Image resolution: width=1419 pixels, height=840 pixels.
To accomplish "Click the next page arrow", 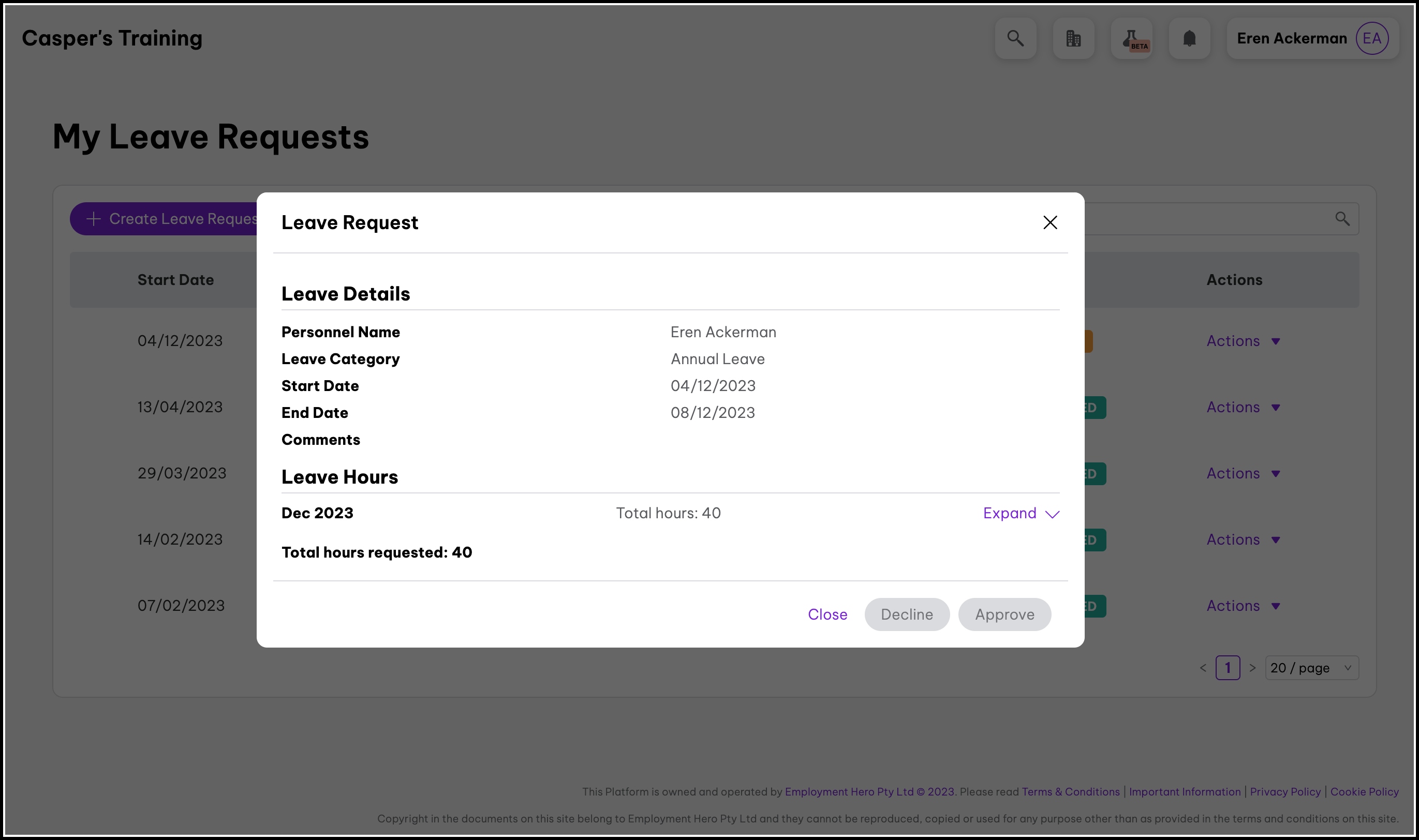I will (1252, 668).
